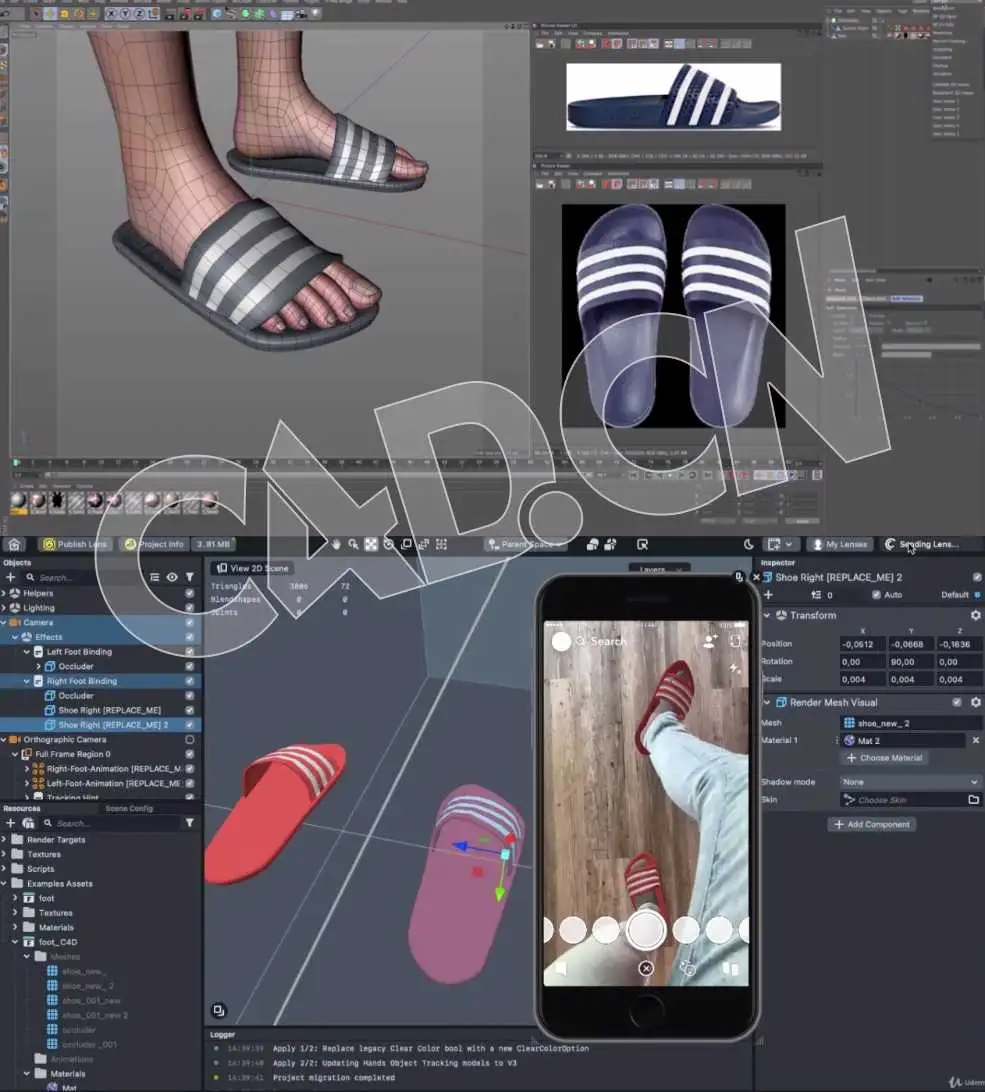Toggle the eye icon in Objects panel header
Viewport: 985px width, 1092px height.
pyautogui.click(x=172, y=577)
